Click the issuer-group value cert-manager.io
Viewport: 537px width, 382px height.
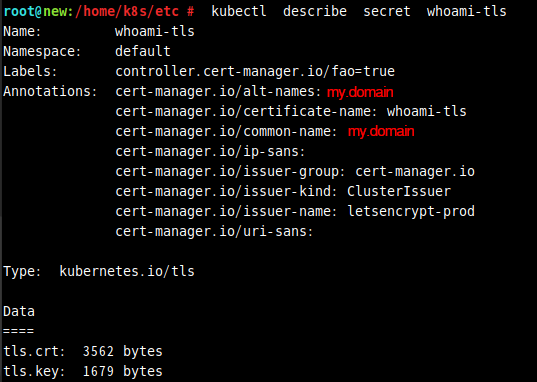[415, 171]
